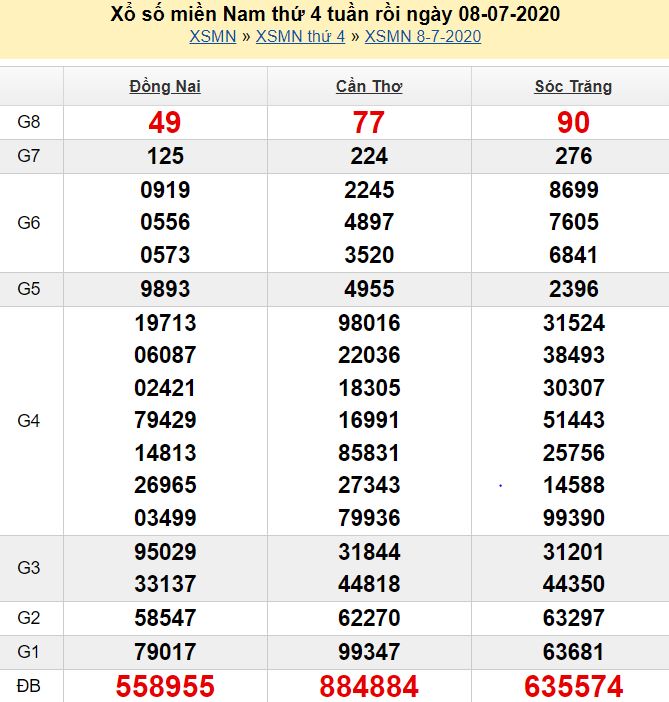Select G6 number 8699
The image size is (669, 702).
(x=574, y=190)
